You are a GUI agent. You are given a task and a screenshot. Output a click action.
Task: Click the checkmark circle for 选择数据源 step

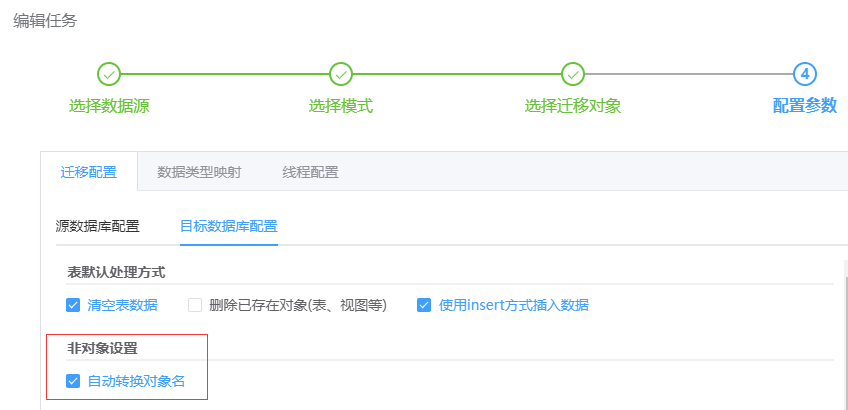pos(109,74)
